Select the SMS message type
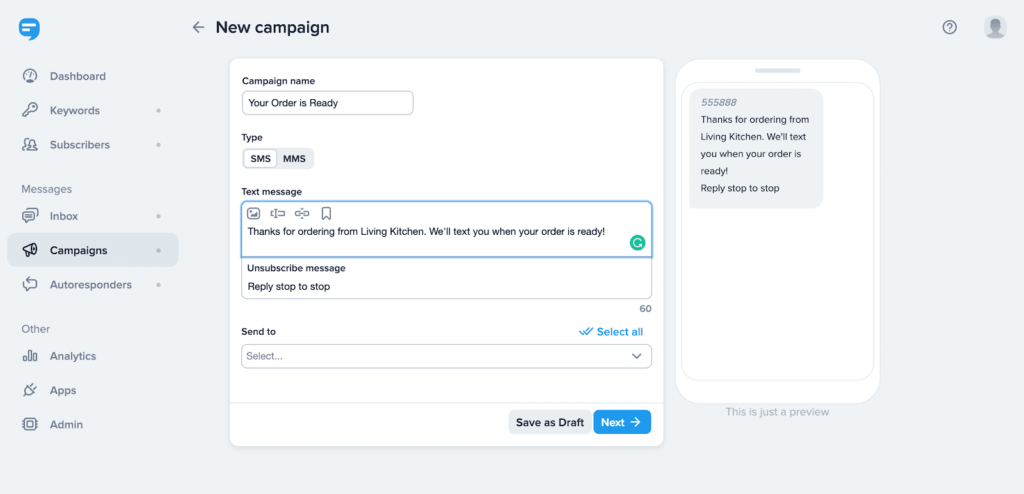Viewport: 1024px width, 494px height. pyautogui.click(x=260, y=159)
